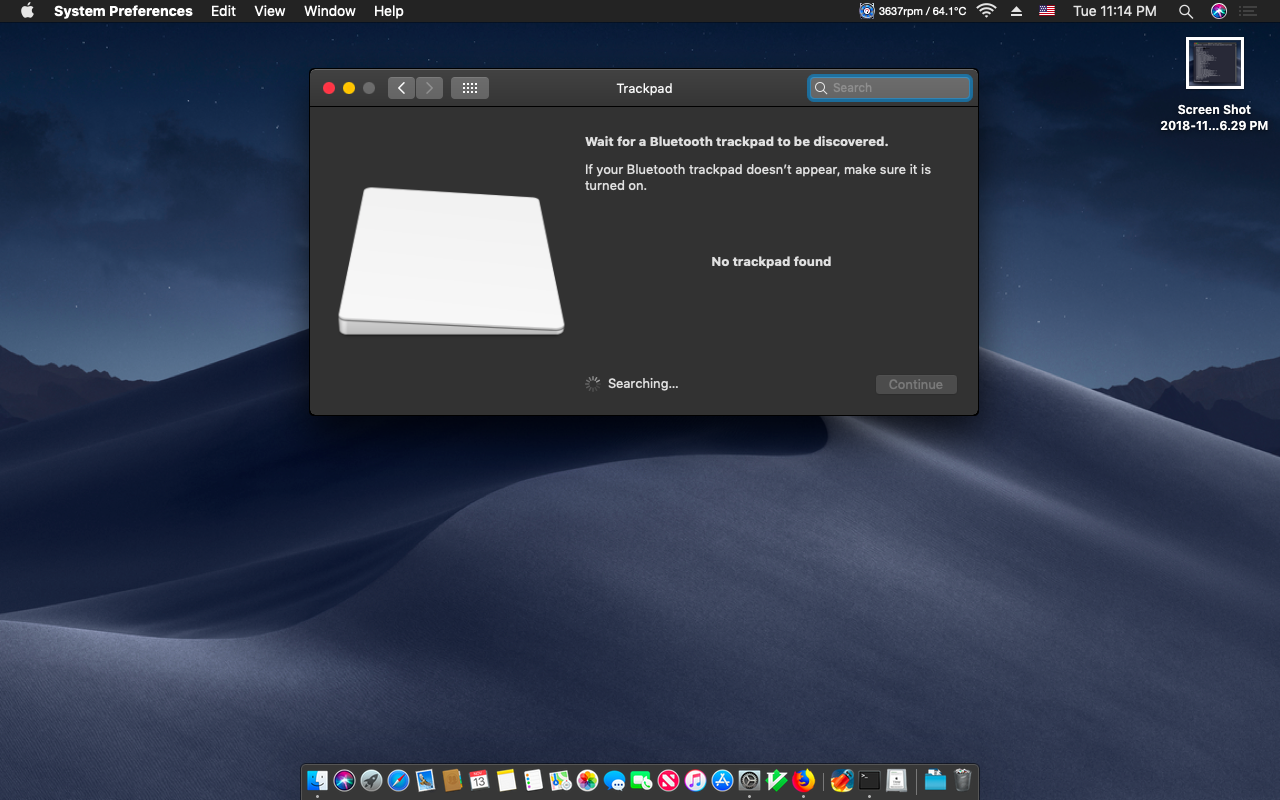Screen dimensions: 1280x800
Task: Open the Window menu
Action: pos(330,11)
